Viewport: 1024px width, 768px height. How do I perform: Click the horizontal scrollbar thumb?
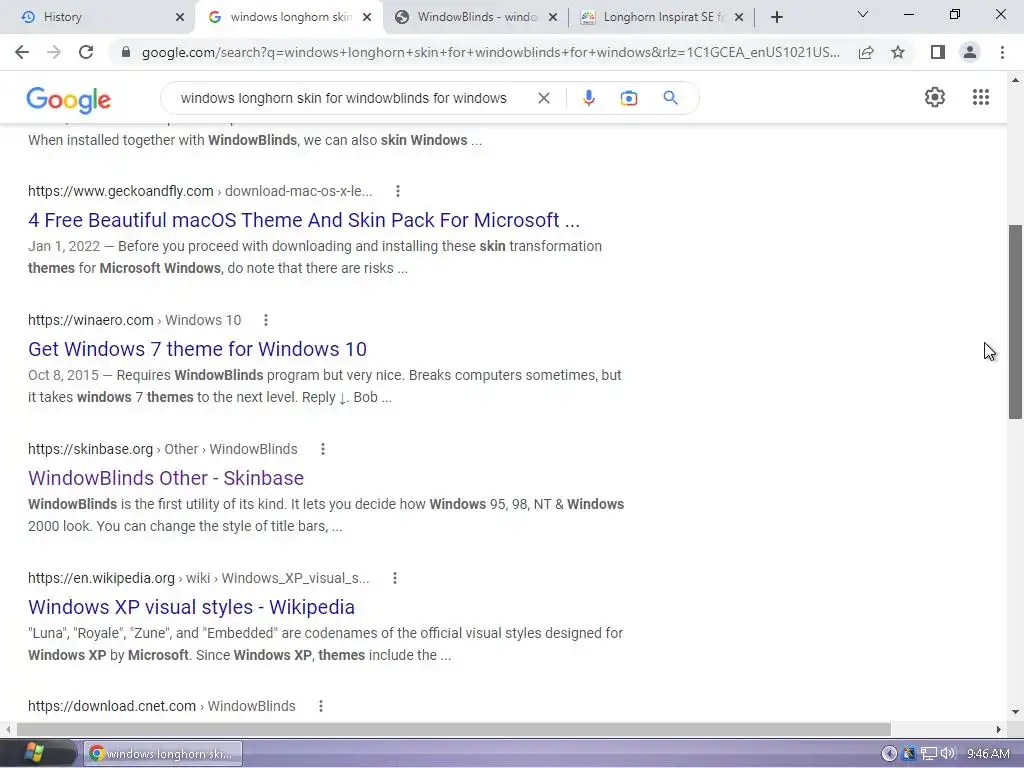coord(453,729)
